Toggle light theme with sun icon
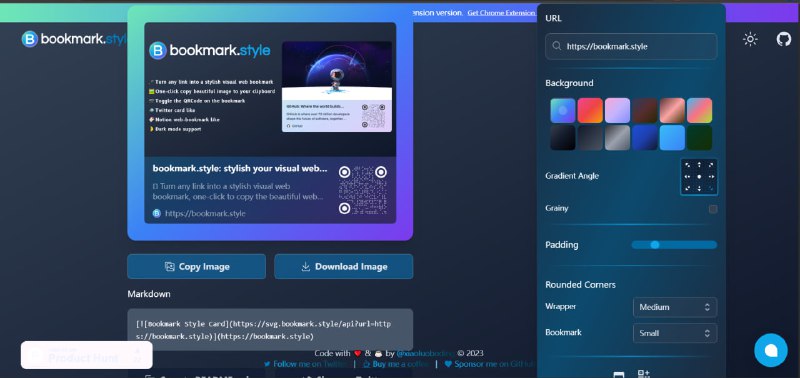This screenshot has width=800, height=378. coord(750,39)
